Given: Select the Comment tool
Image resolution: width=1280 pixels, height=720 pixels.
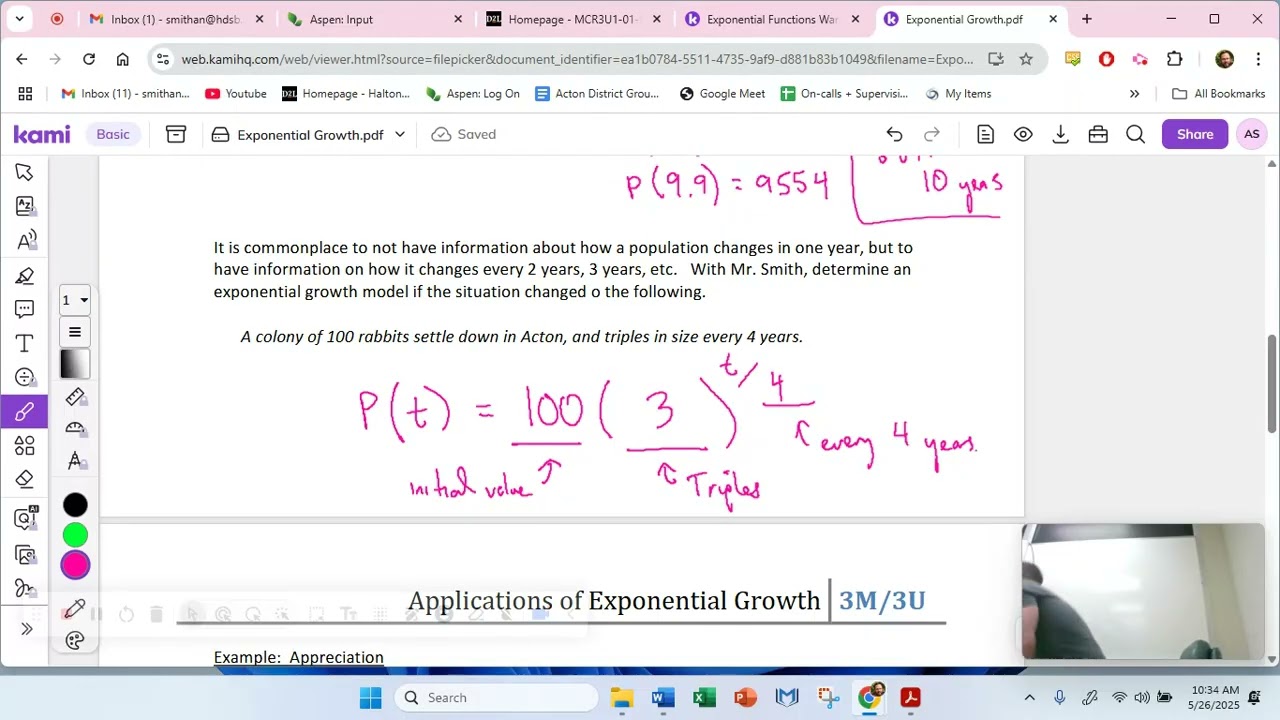Looking at the screenshot, I should pyautogui.click(x=25, y=309).
